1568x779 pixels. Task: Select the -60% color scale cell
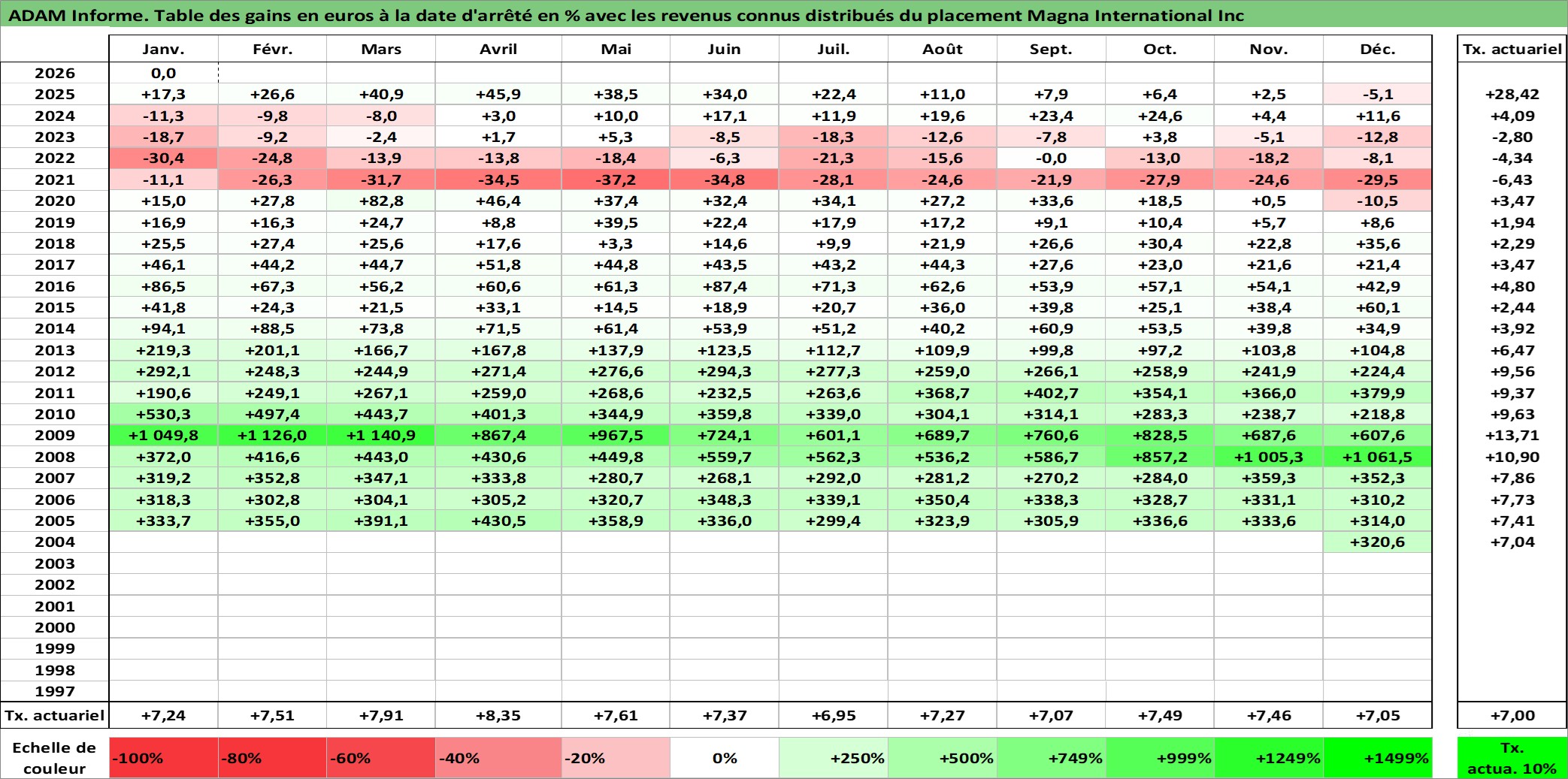(380, 758)
